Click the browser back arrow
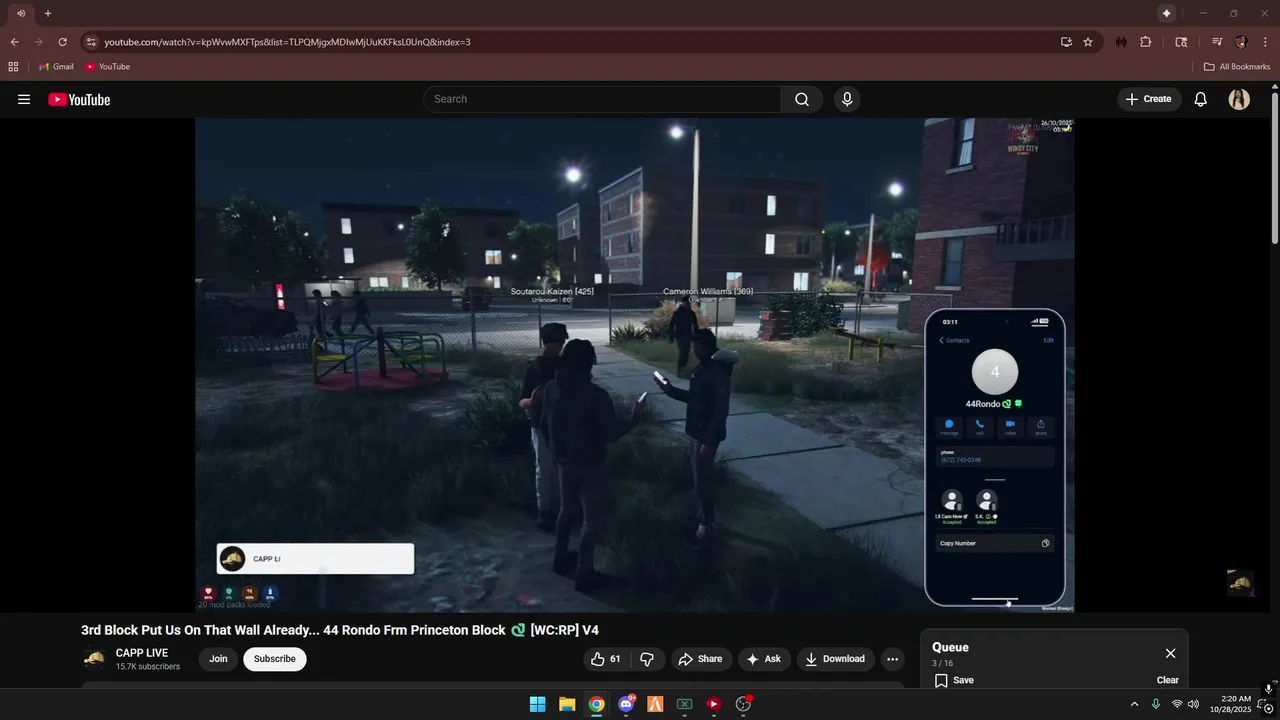 pos(14,42)
